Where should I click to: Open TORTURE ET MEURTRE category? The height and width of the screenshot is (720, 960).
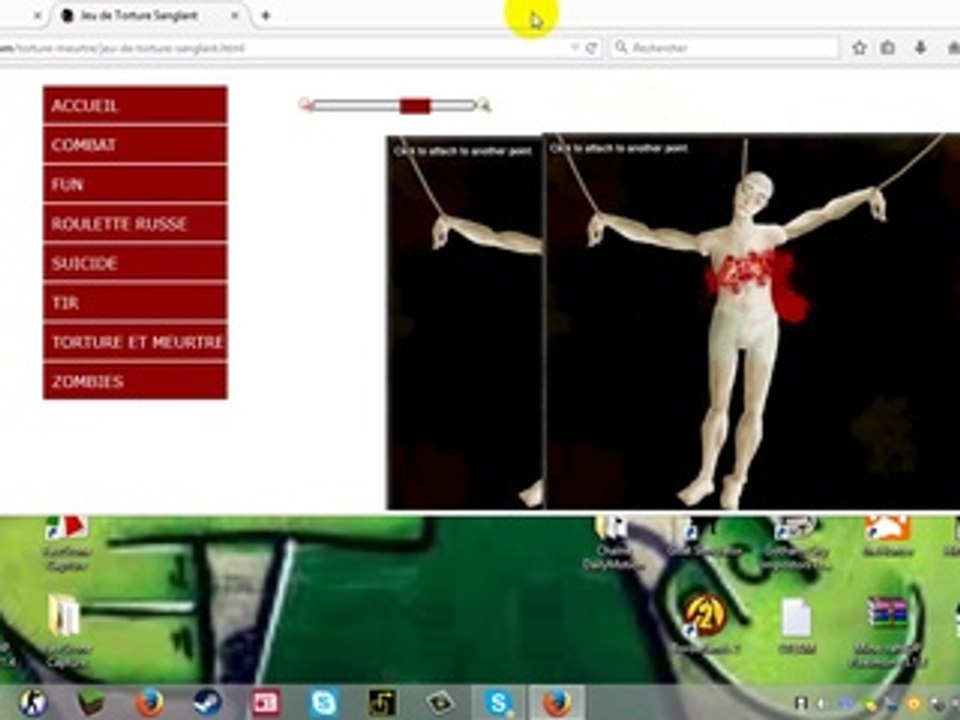pos(135,342)
